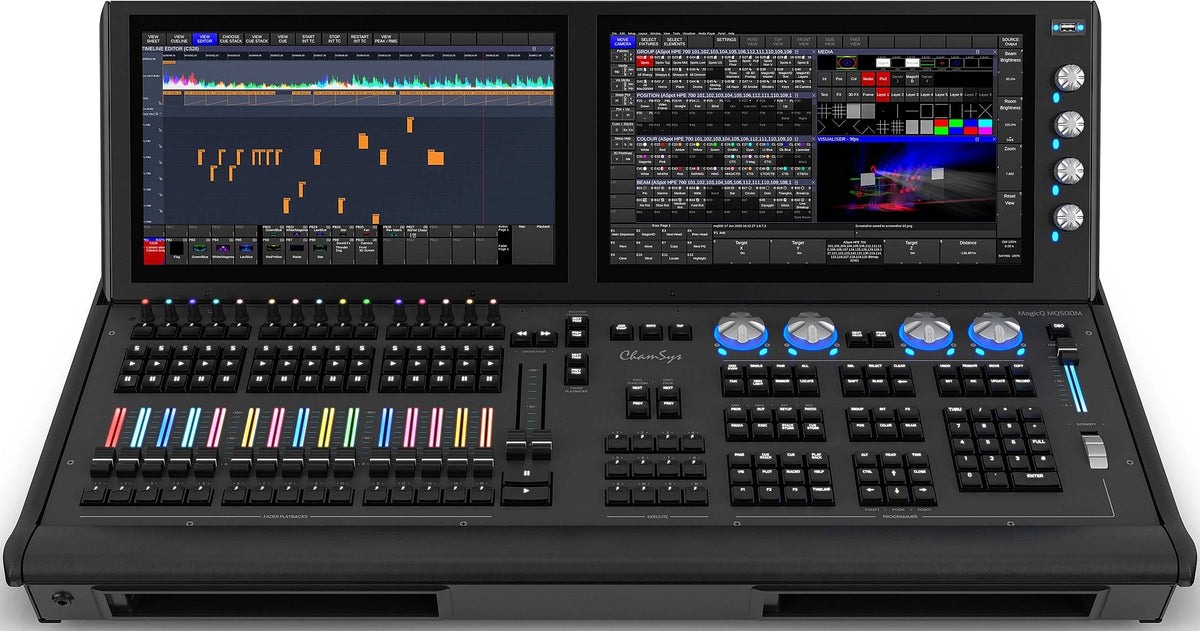Toggle ODD/EVEN head selection key
Screen dimensions: 1200x631
pos(733,370)
